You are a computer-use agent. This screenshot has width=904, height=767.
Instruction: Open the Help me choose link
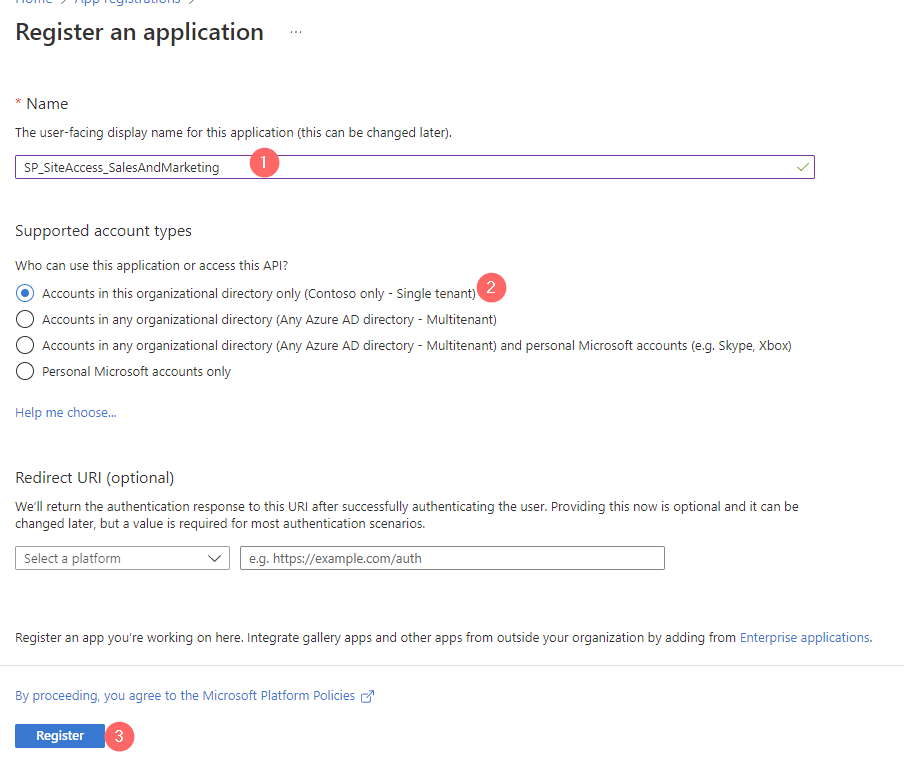(x=66, y=412)
